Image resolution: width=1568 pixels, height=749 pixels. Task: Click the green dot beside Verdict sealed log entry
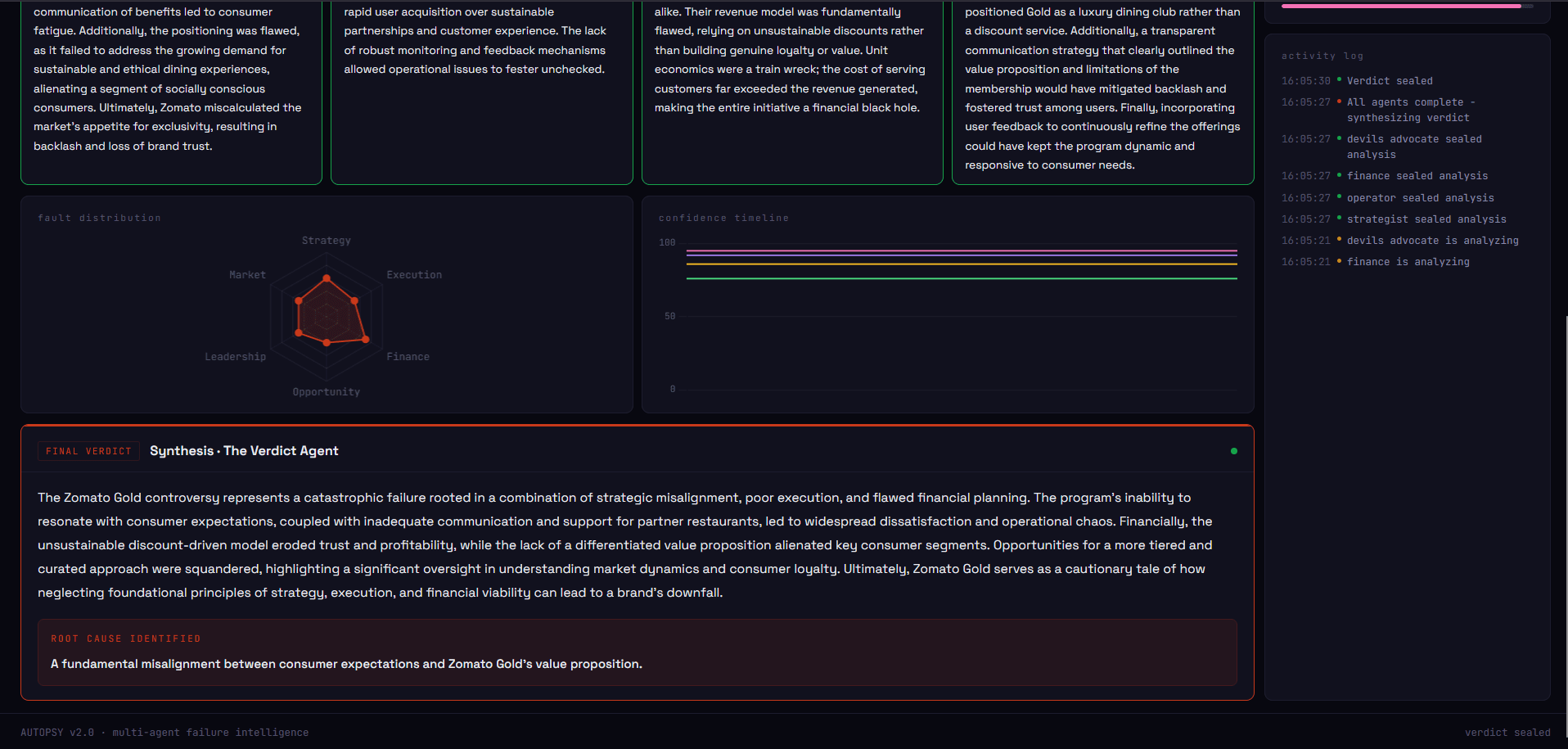click(1339, 80)
